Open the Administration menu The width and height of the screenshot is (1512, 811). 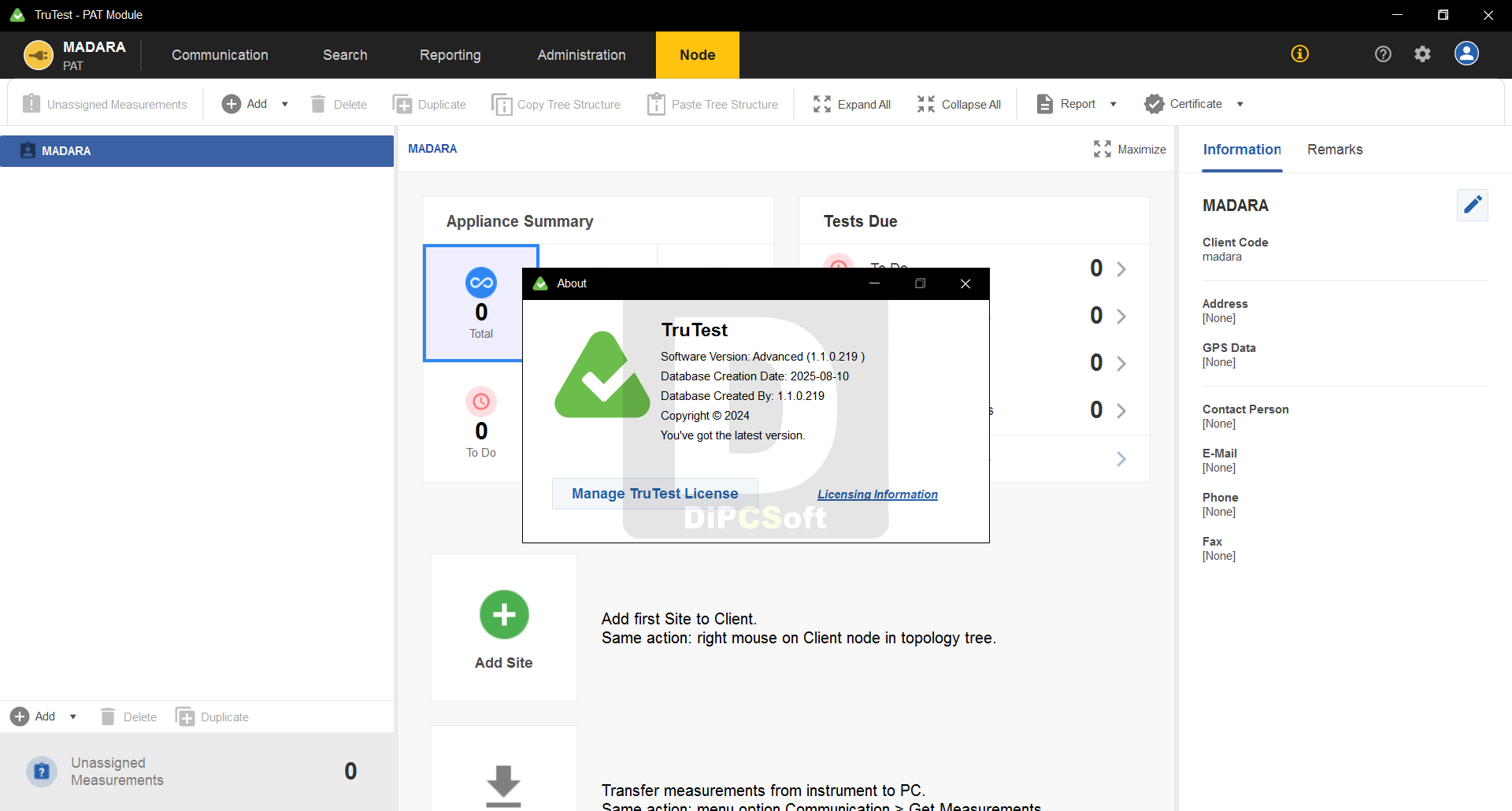[x=581, y=55]
